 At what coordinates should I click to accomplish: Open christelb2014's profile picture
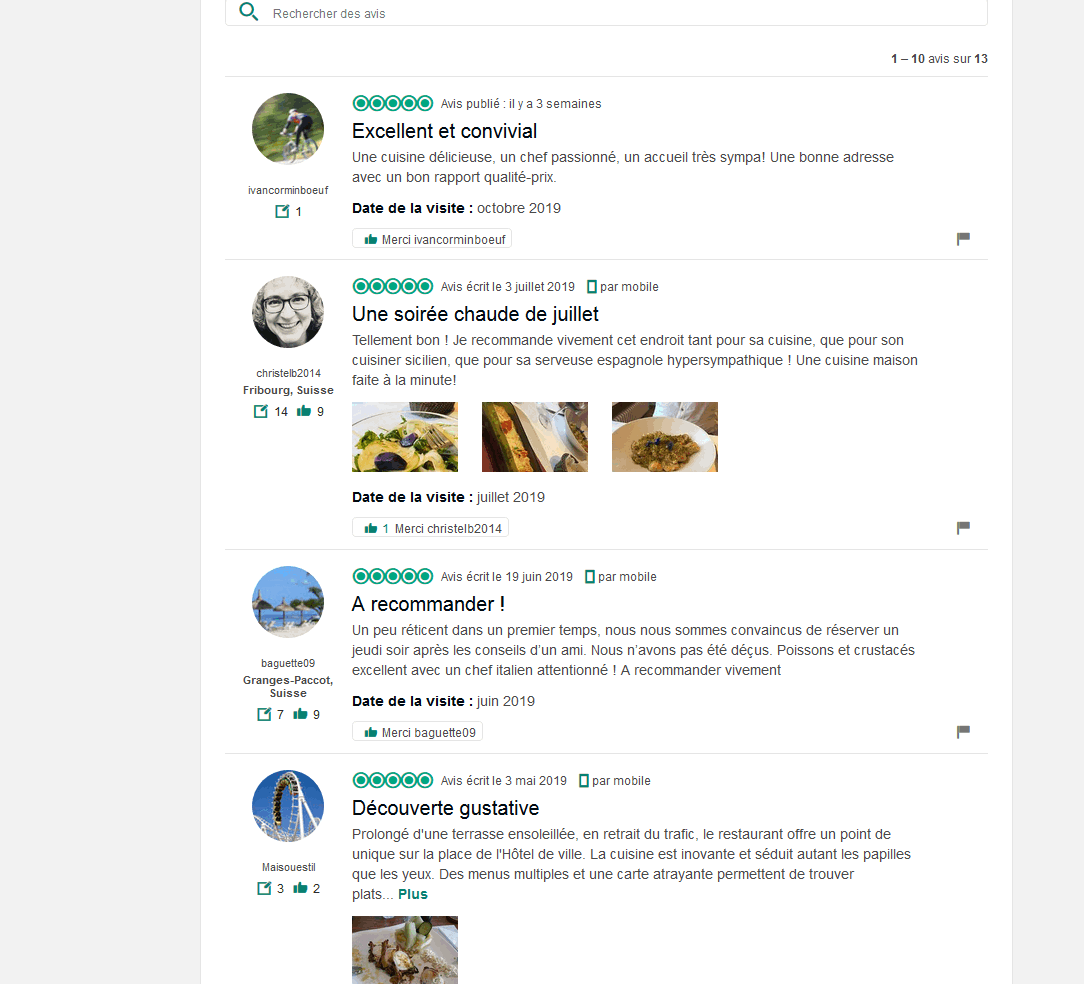coord(288,312)
